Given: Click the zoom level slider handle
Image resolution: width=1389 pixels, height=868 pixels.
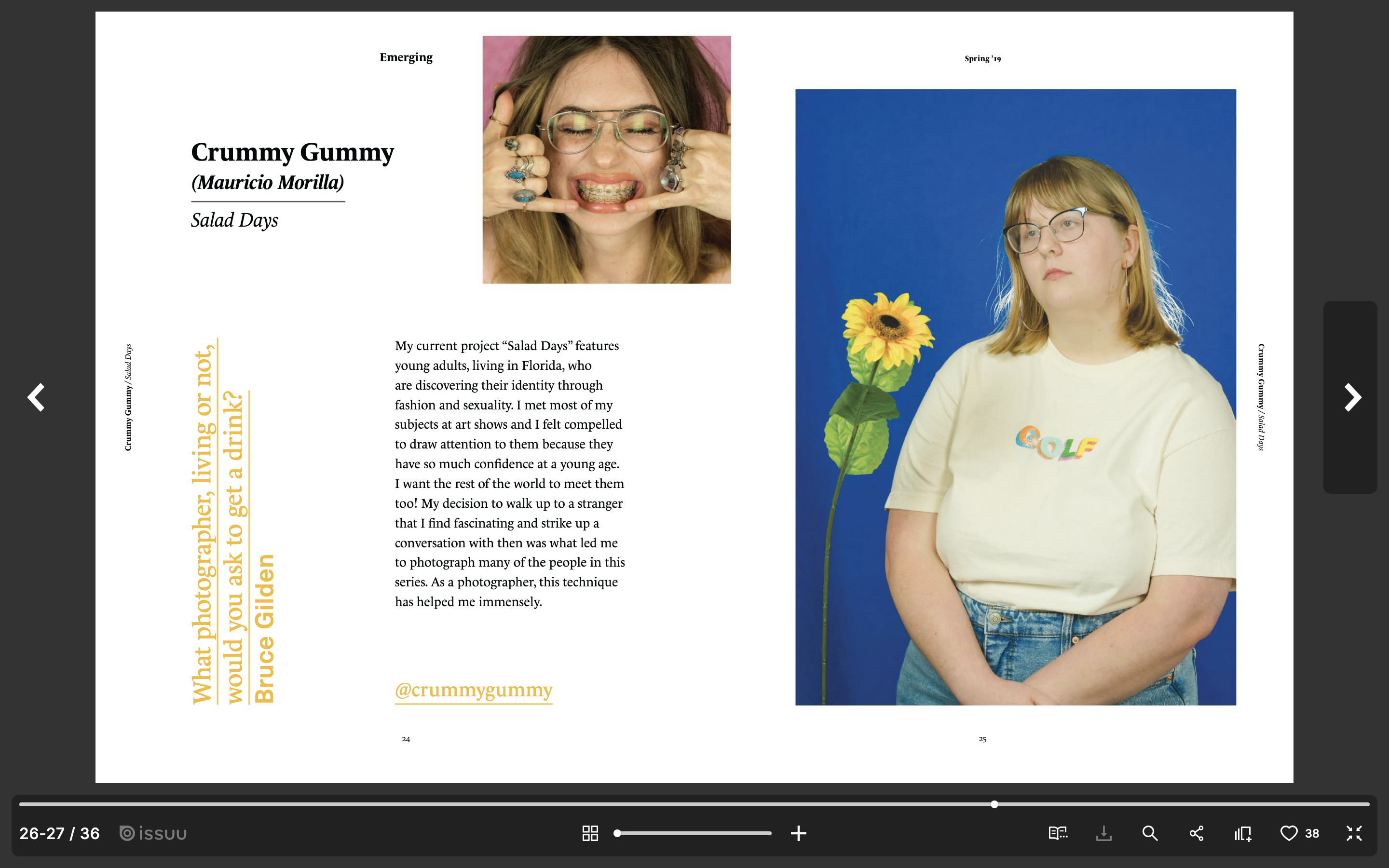Looking at the screenshot, I should 617,833.
